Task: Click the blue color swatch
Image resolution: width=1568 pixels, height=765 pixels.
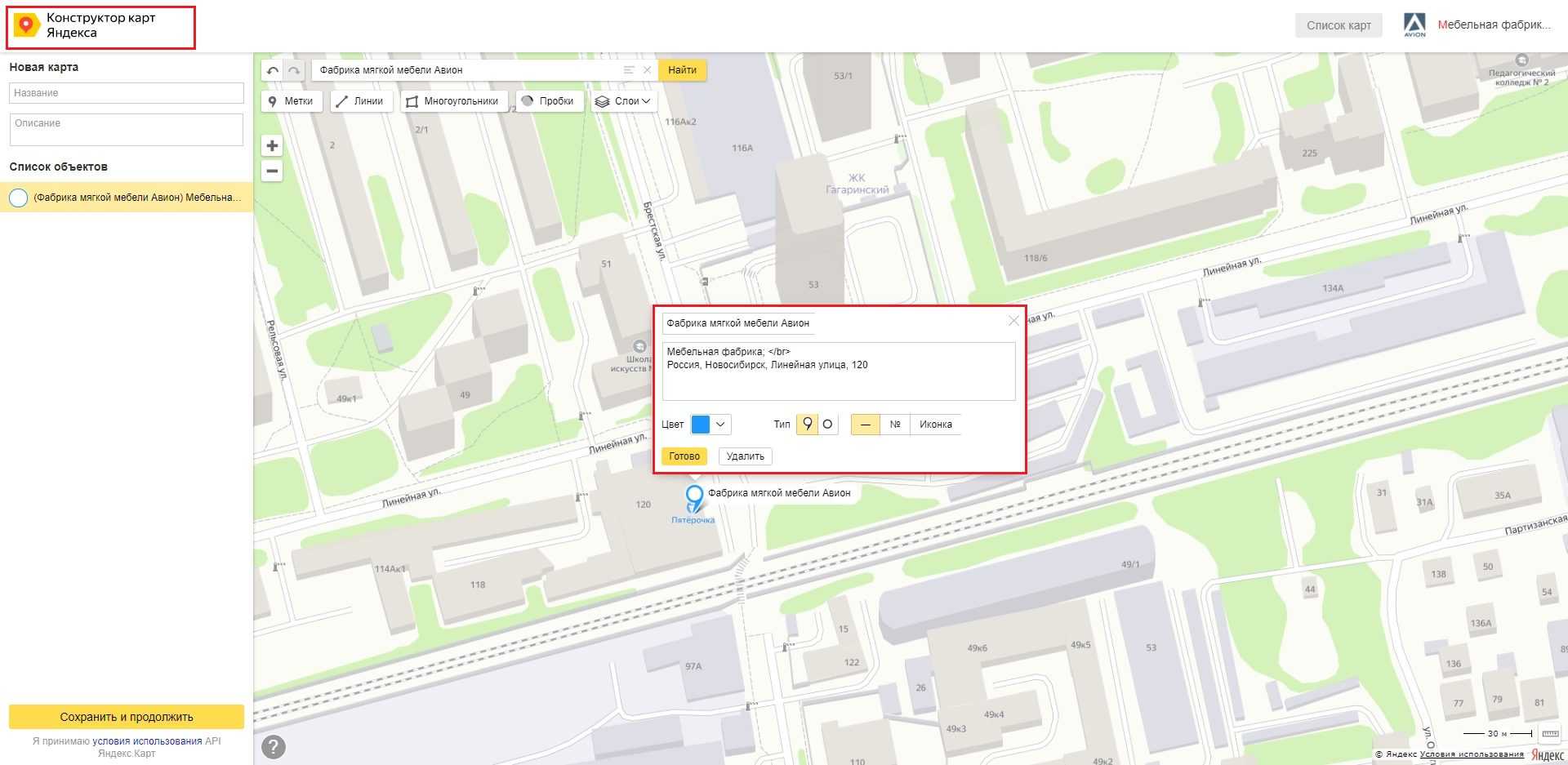Action: pyautogui.click(x=701, y=425)
